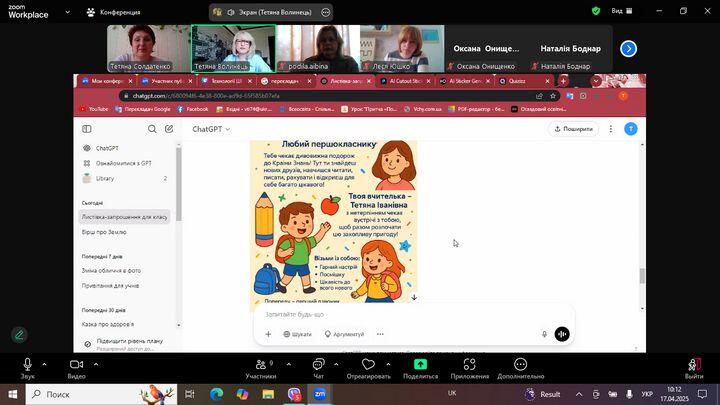Select Тетяна Солдатенко video thumbnail
Viewport: 720px width, 405px height.
point(148,49)
